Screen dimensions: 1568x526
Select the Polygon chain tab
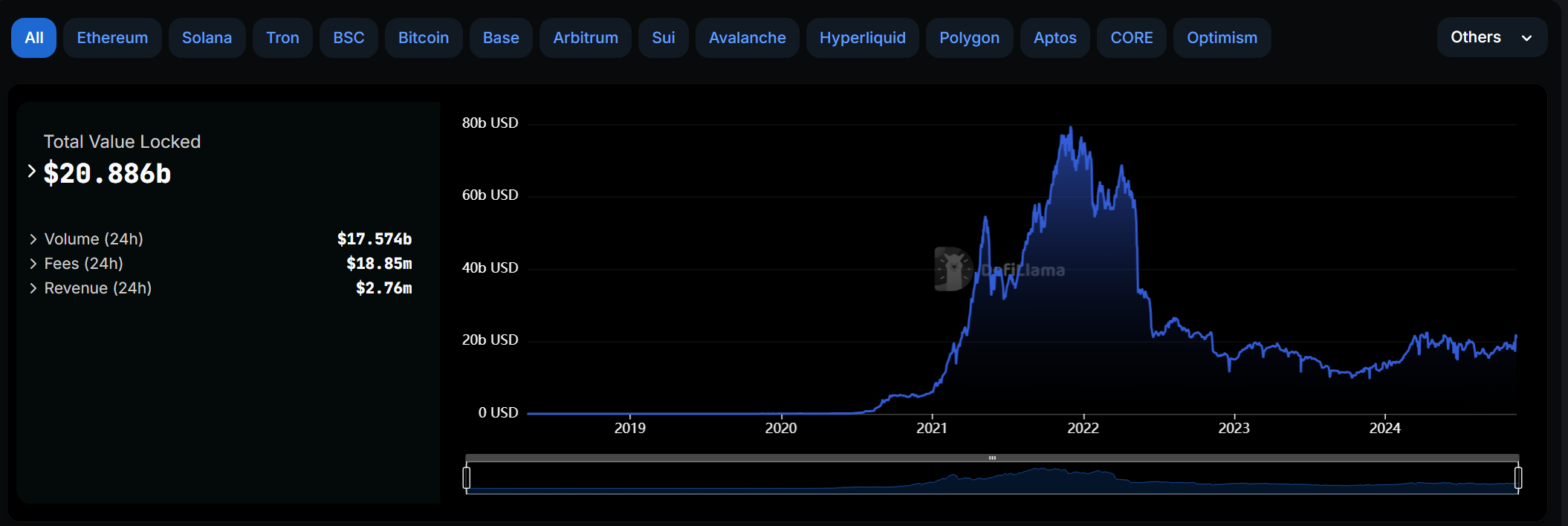(x=969, y=38)
